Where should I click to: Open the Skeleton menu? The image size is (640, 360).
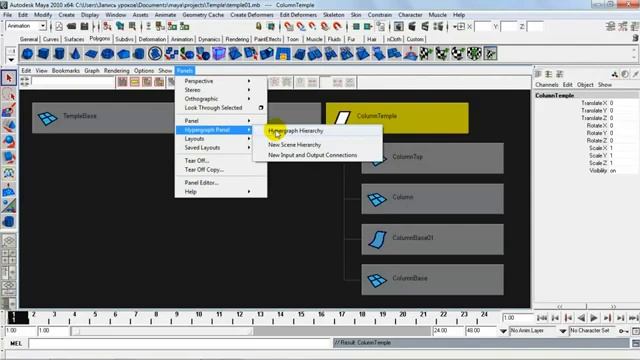click(334, 15)
